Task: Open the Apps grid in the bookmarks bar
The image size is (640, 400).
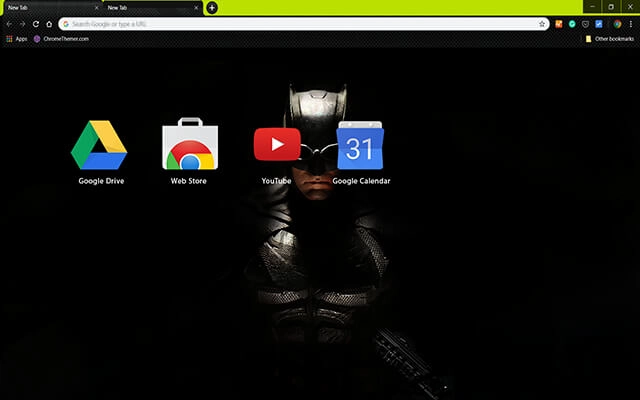Action: [x=16, y=39]
